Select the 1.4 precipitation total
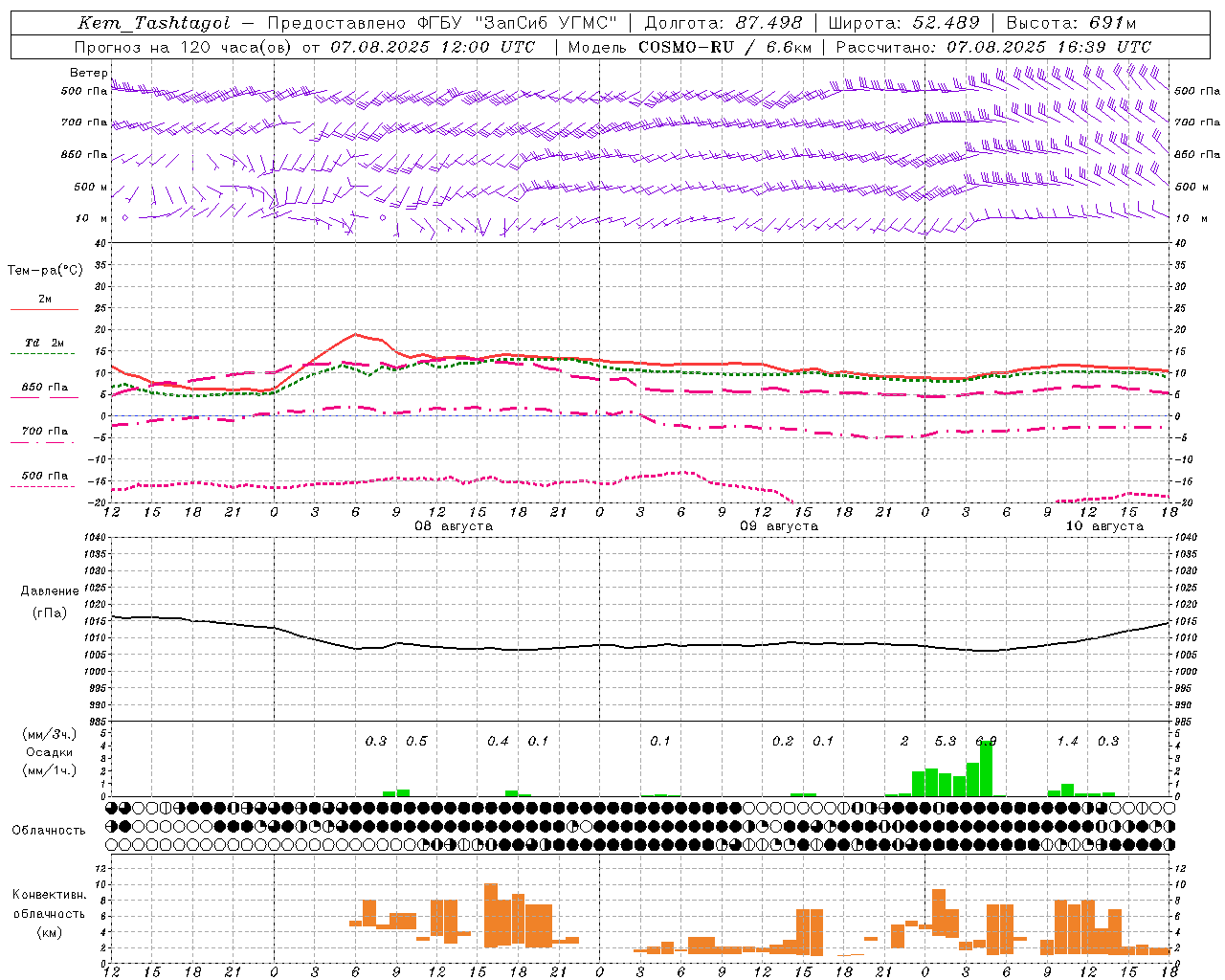Image resolution: width=1225 pixels, height=980 pixels. 1068,741
